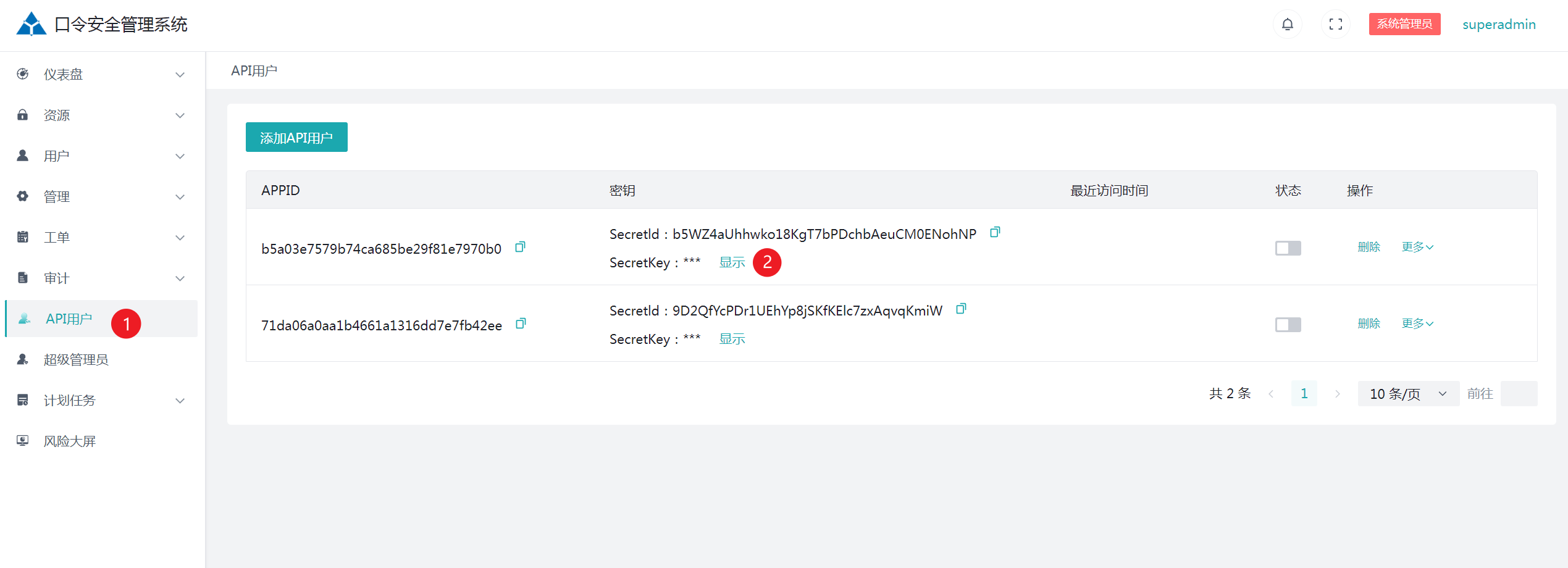This screenshot has height=568, width=1568.
Task: Open the 10 条/页 page size dropdown
Action: click(x=1407, y=394)
